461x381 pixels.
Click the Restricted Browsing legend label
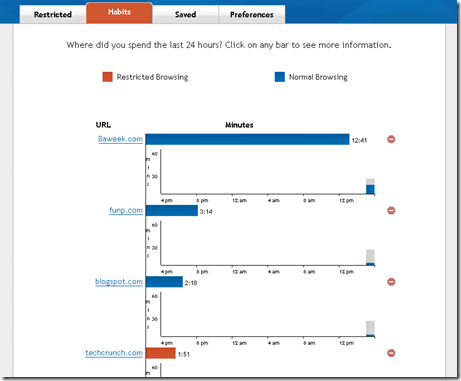point(152,77)
